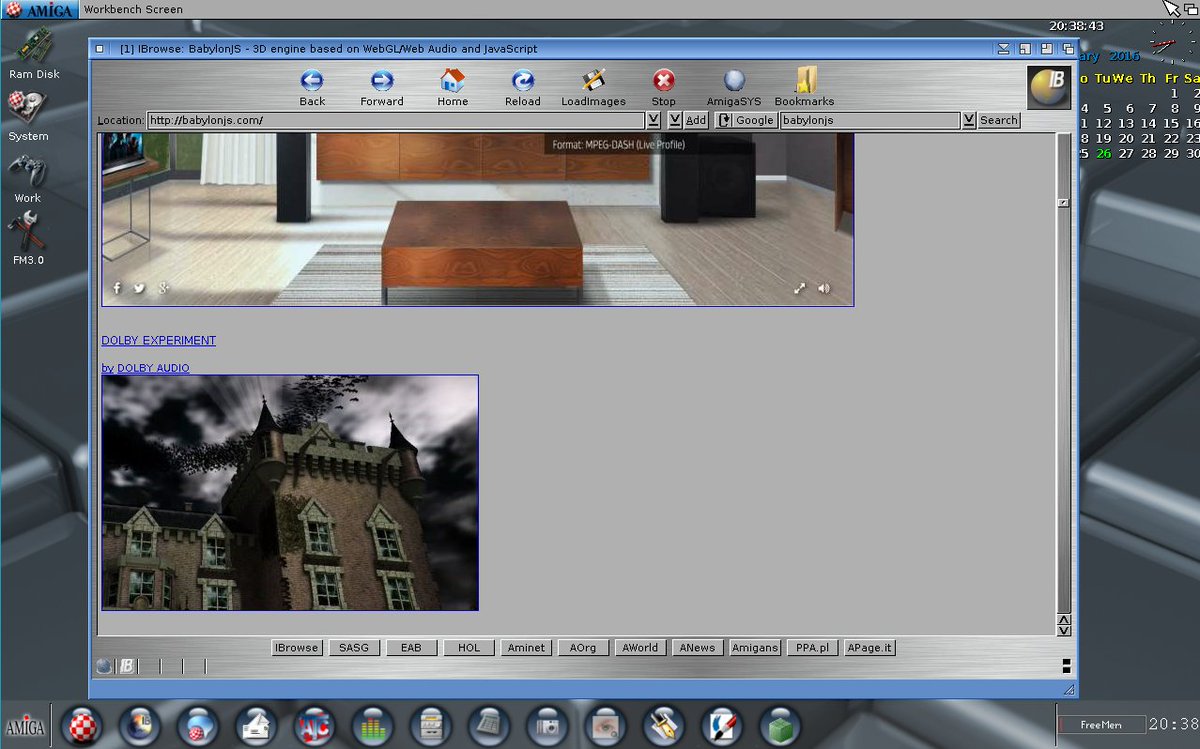Open the Google search engine selector
1200x749 pixels.
pos(746,120)
